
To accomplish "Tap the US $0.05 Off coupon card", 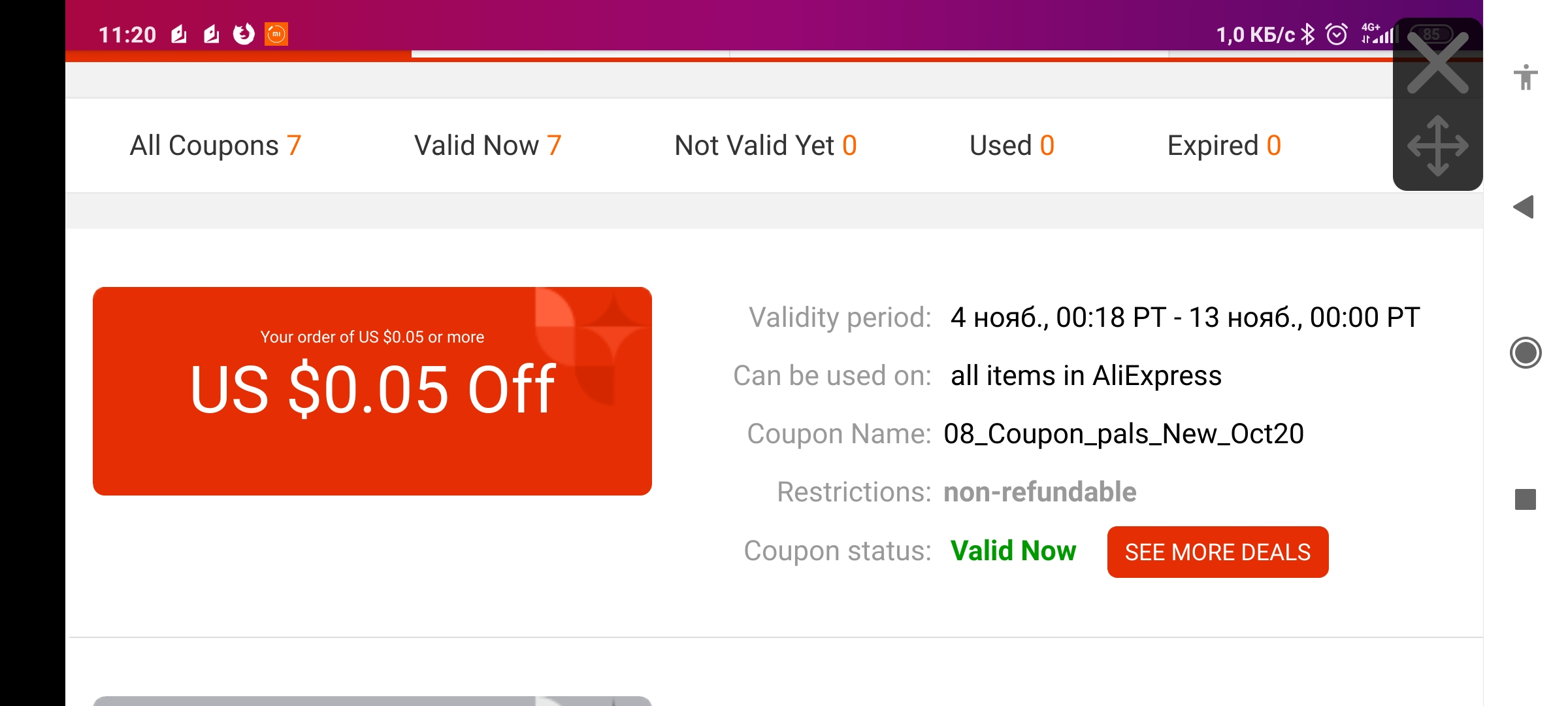I will pos(372,391).
